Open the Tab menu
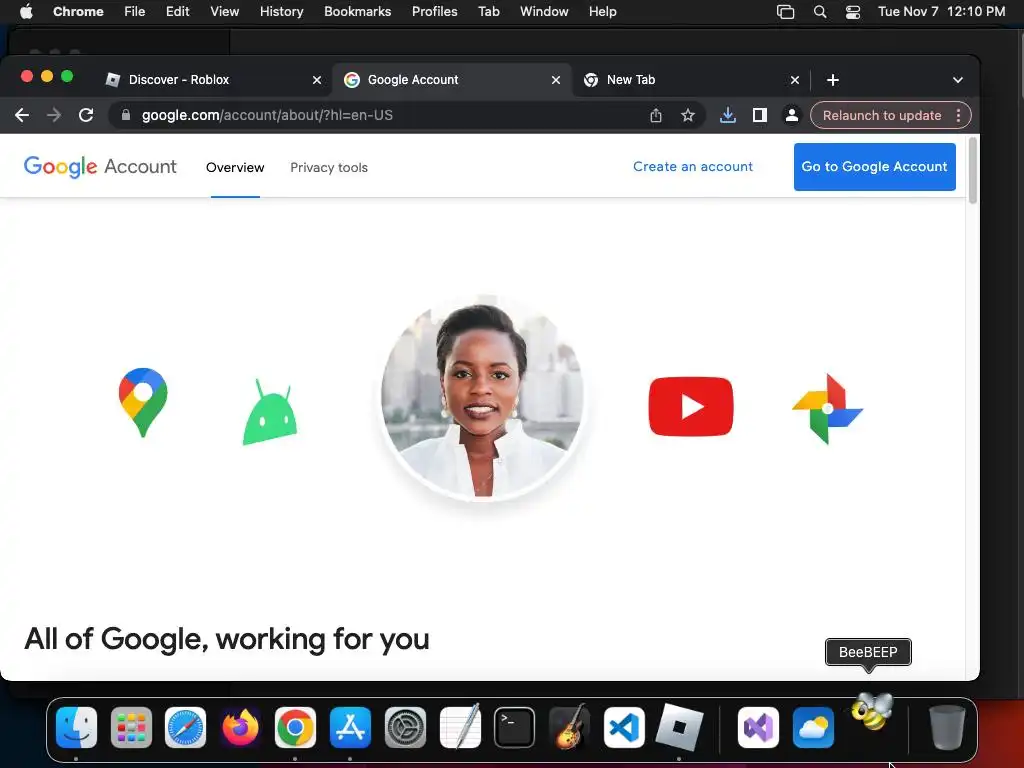This screenshot has height=768, width=1024. pos(488,11)
